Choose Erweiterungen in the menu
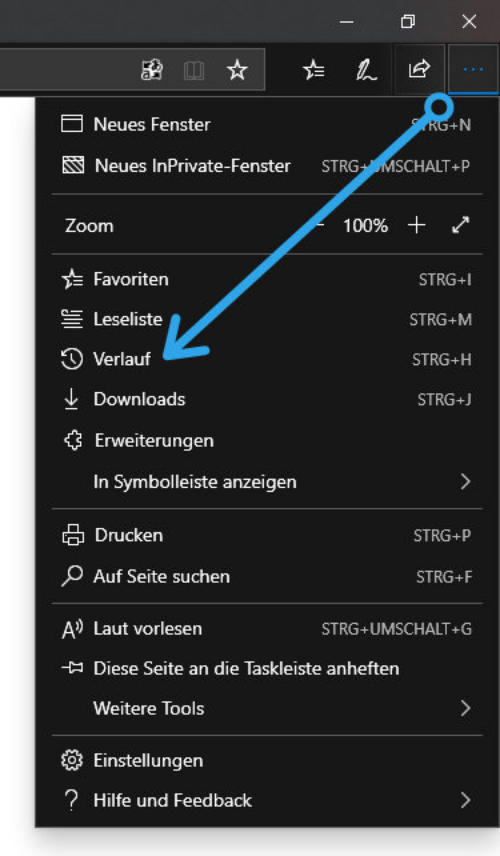The height and width of the screenshot is (856, 500). point(267,441)
